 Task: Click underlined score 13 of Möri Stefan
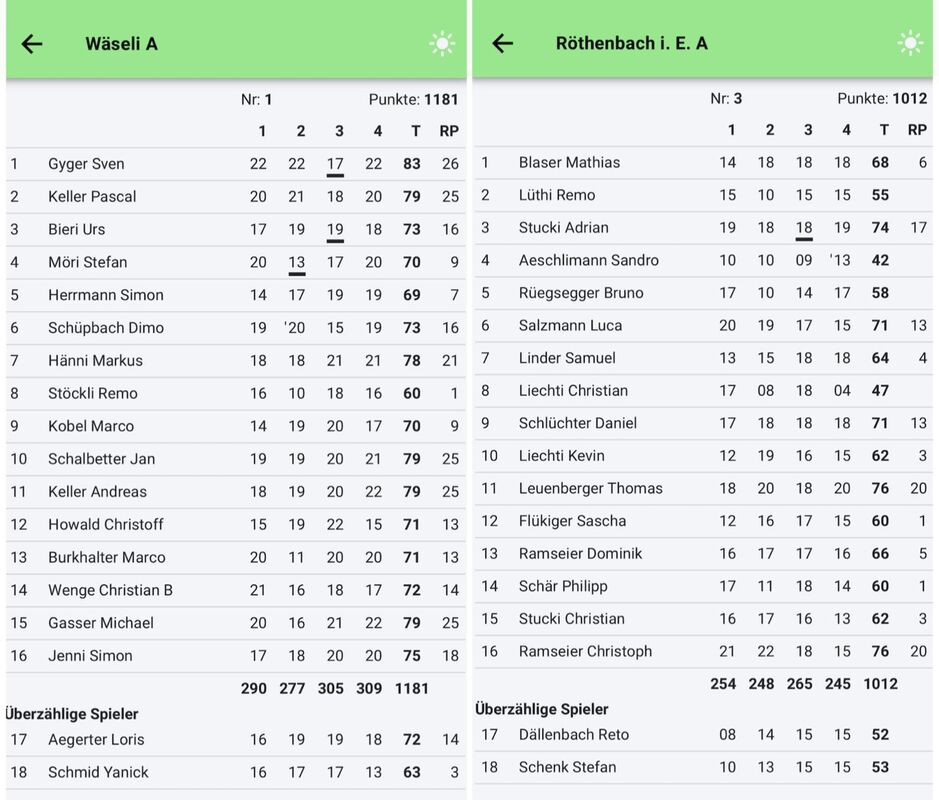pyautogui.click(x=297, y=262)
